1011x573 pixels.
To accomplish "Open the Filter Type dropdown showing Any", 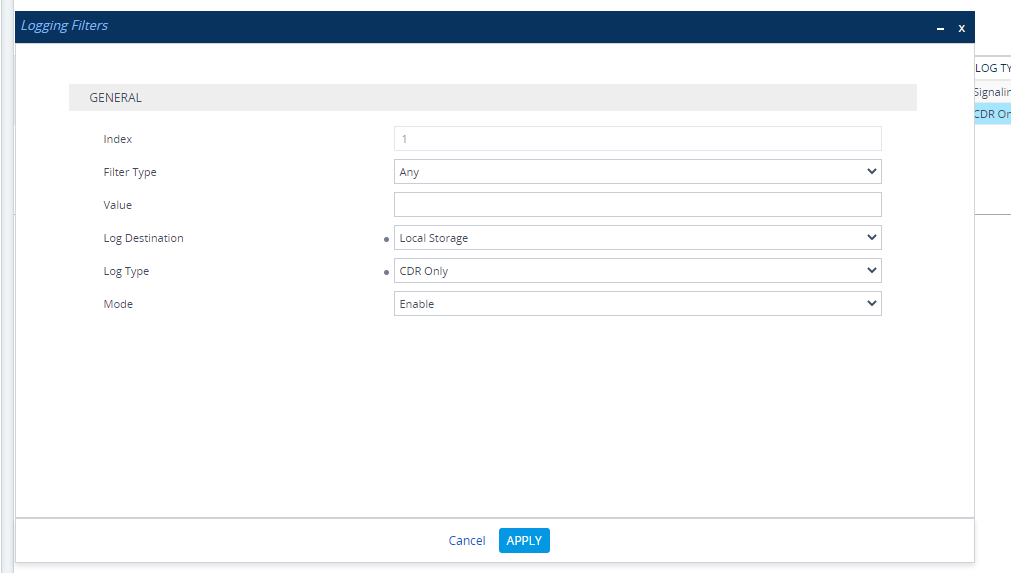I will pos(637,172).
